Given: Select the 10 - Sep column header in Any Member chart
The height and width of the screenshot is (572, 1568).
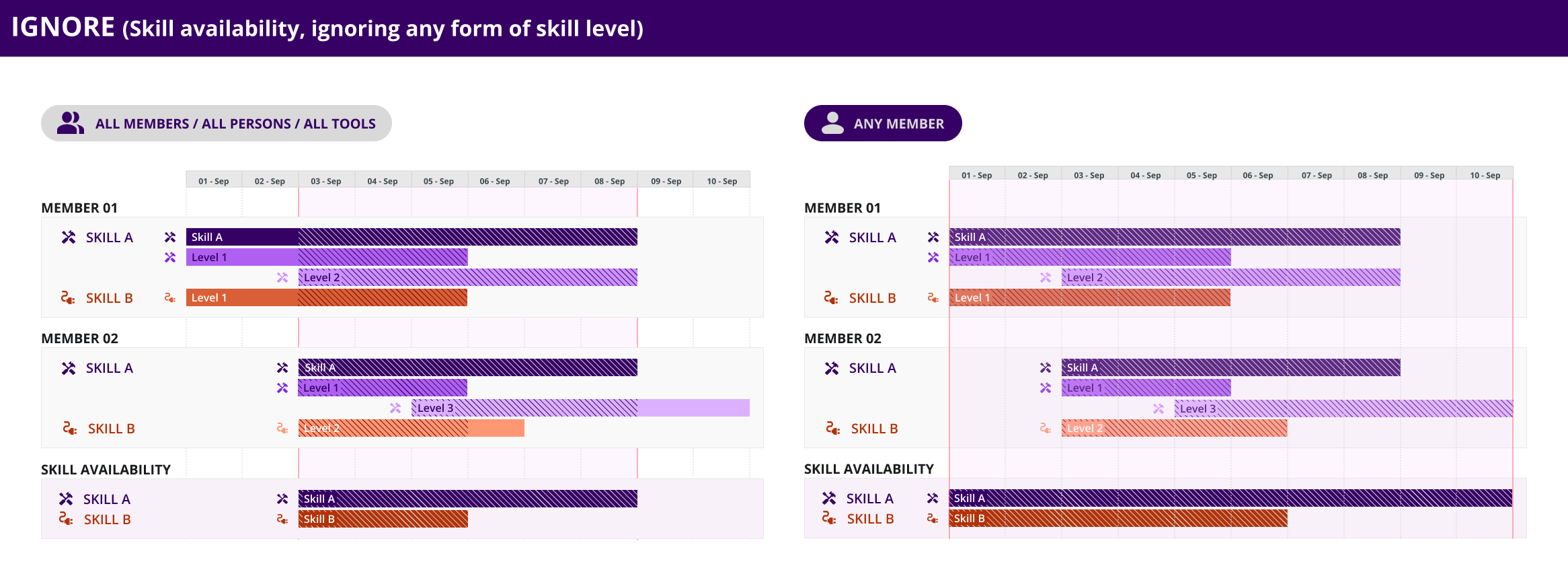Looking at the screenshot, I should coord(1485,175).
